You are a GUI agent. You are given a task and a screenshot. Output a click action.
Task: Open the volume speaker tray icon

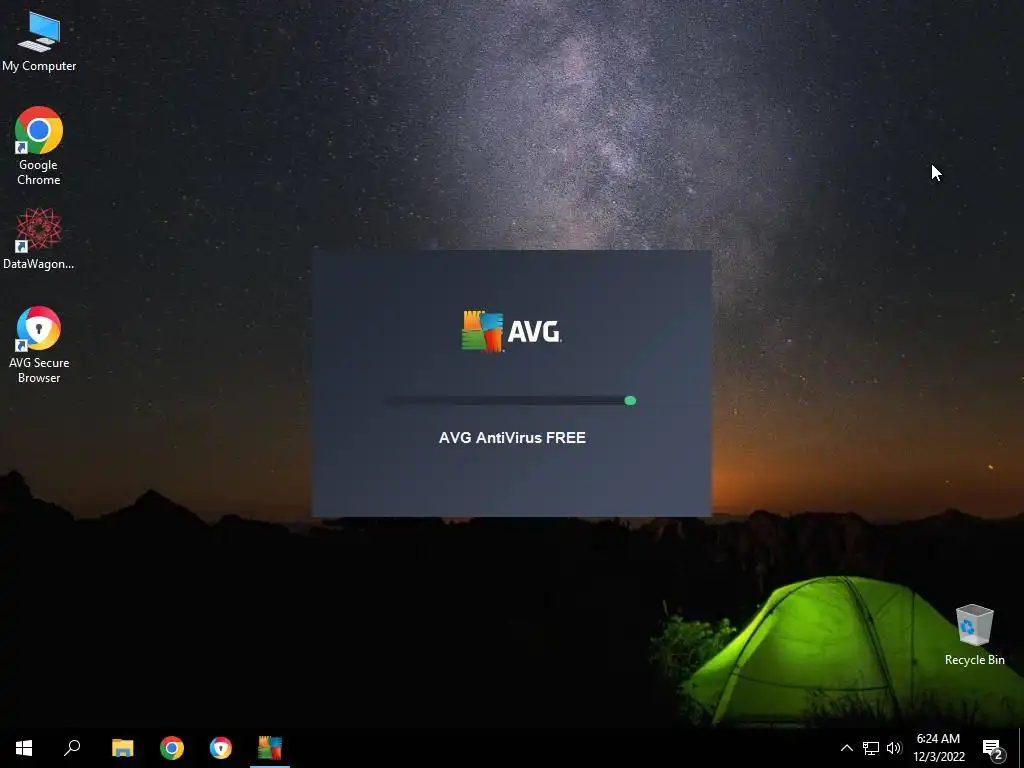894,748
